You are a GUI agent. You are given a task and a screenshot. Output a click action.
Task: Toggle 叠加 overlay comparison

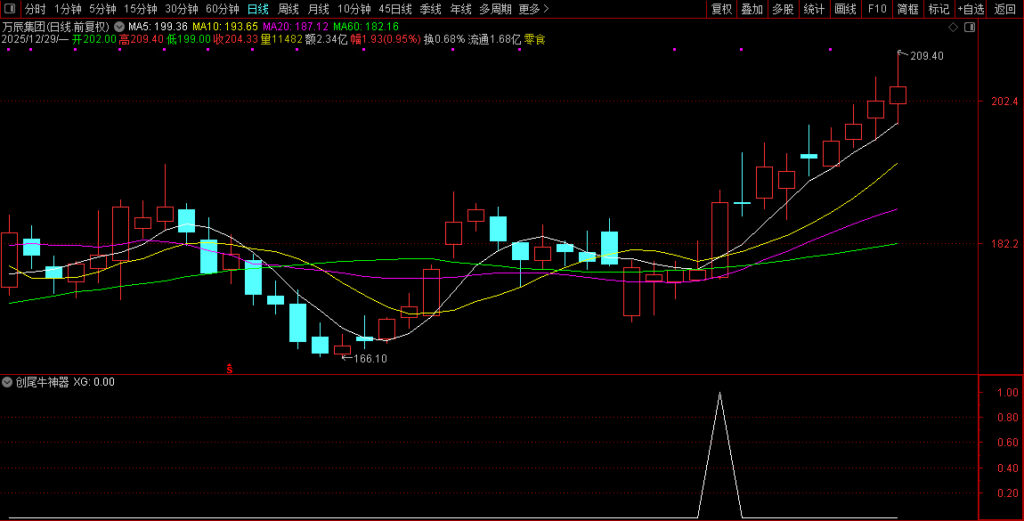tap(752, 9)
